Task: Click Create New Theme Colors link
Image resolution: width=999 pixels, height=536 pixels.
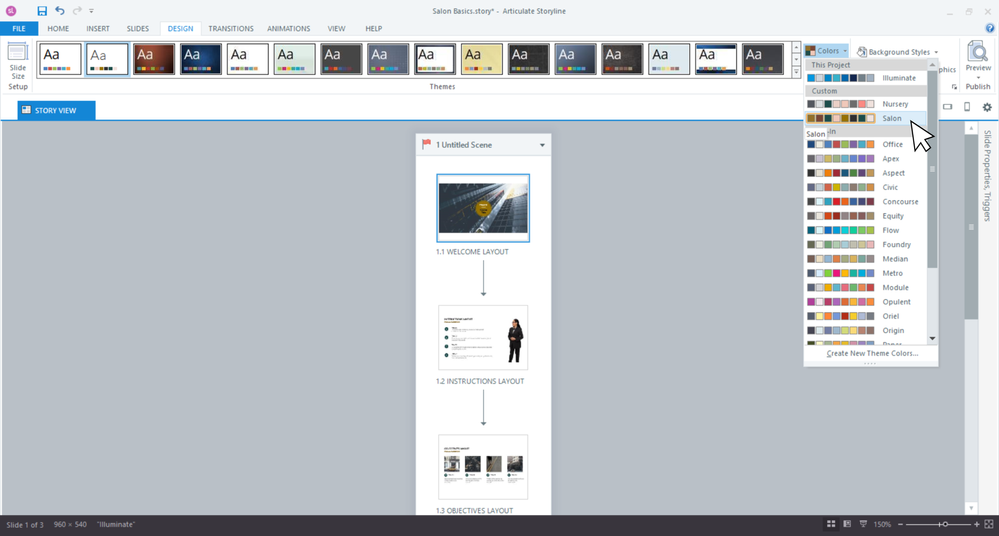Action: (x=872, y=353)
